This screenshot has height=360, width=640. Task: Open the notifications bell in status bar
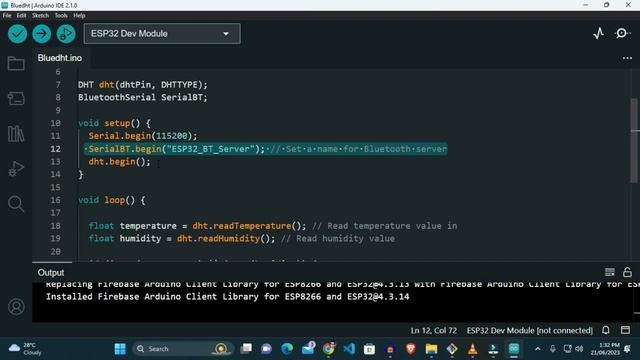pyautogui.click(x=606, y=330)
